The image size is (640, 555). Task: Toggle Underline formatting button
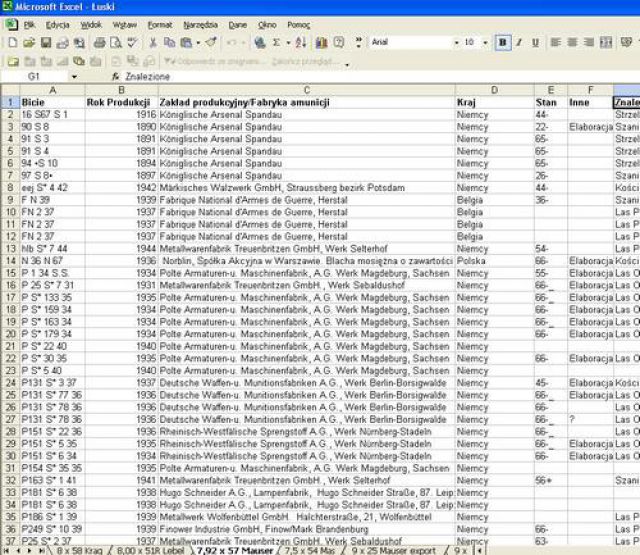pos(536,42)
